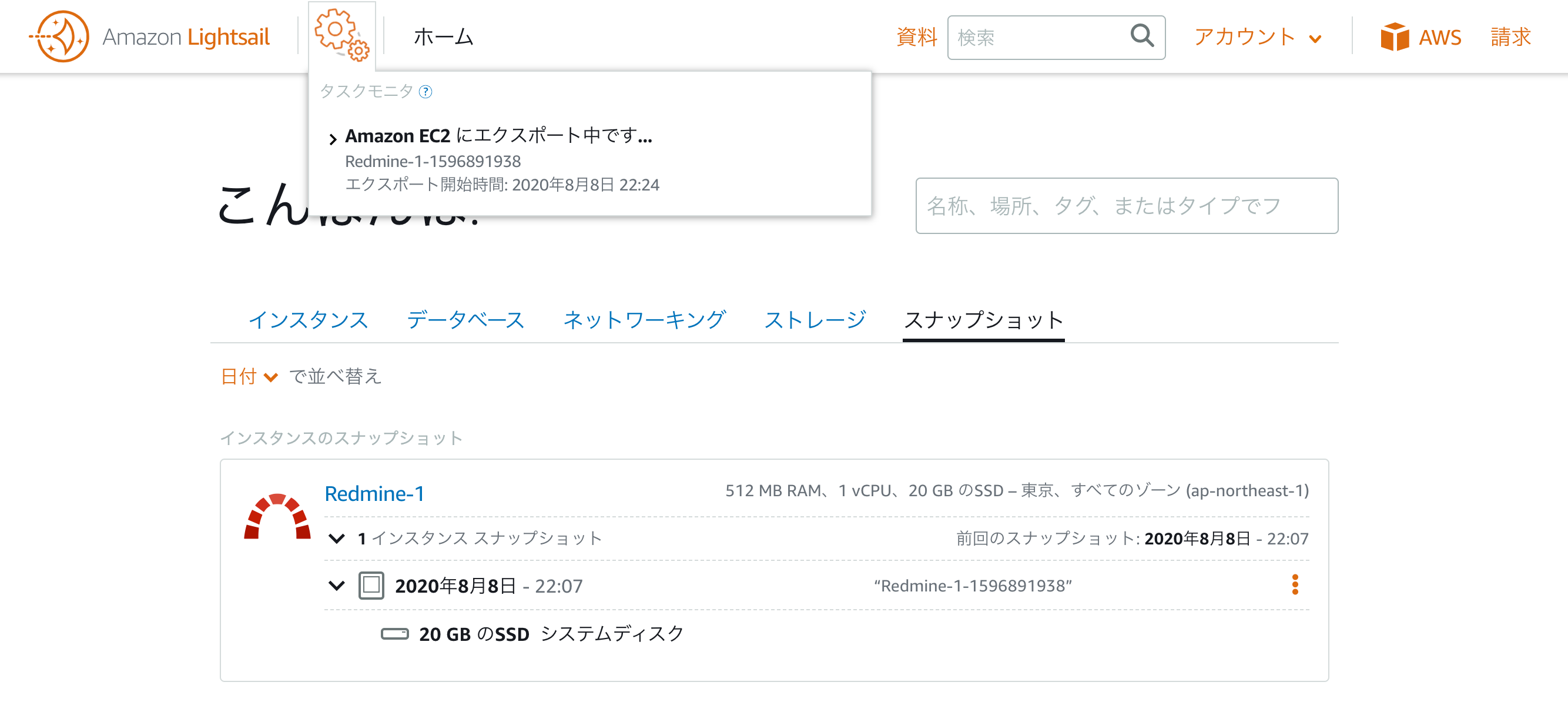This screenshot has width=1568, height=702.
Task: Click the Redmine red arch logo
Action: click(277, 515)
